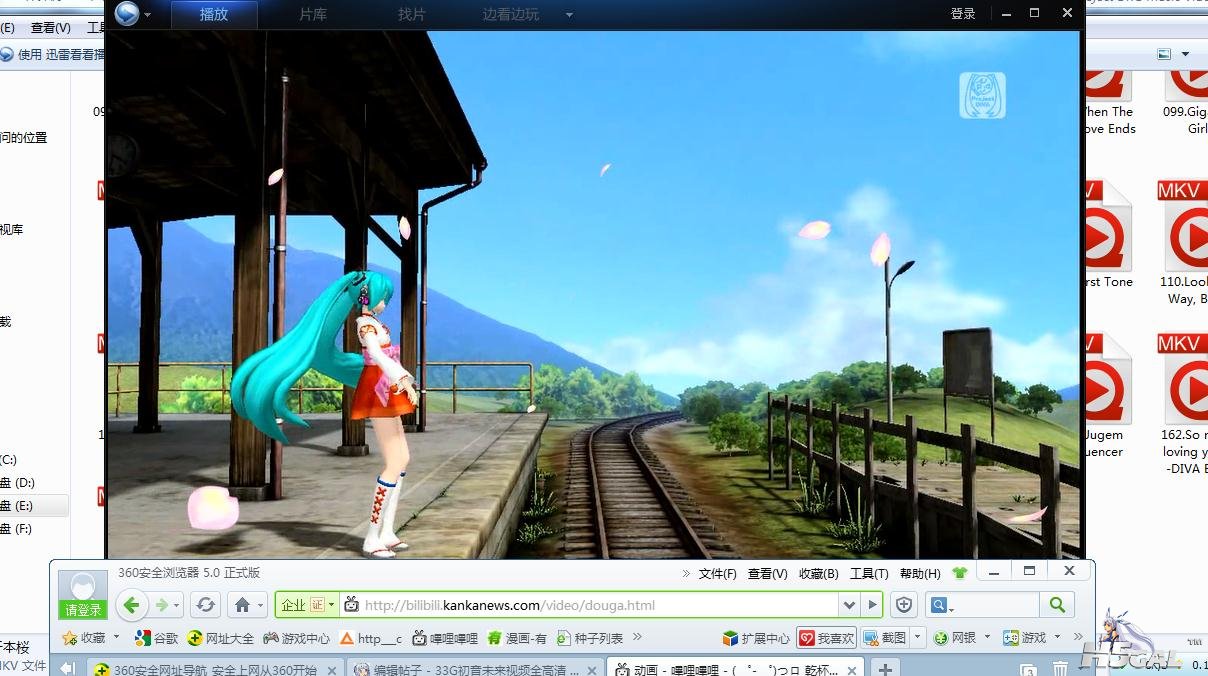Open the 扩展中心 extension center

coord(756,638)
